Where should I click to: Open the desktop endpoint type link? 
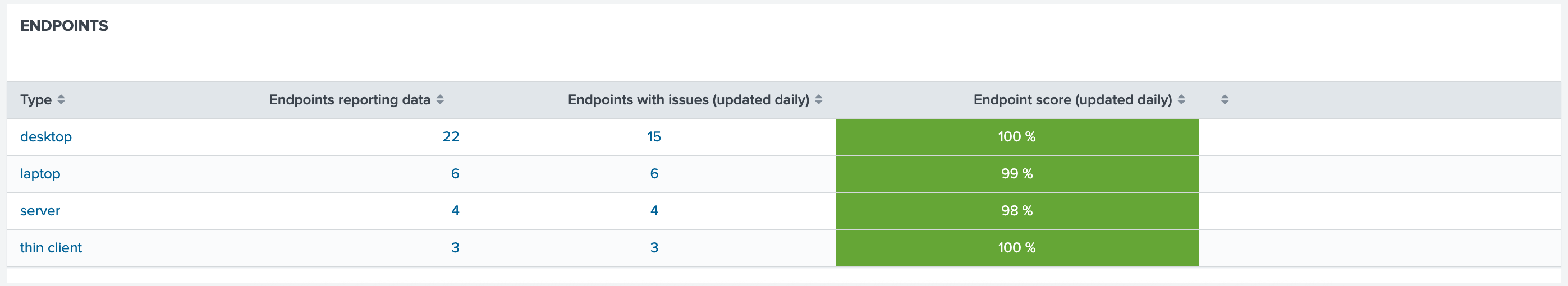point(45,137)
